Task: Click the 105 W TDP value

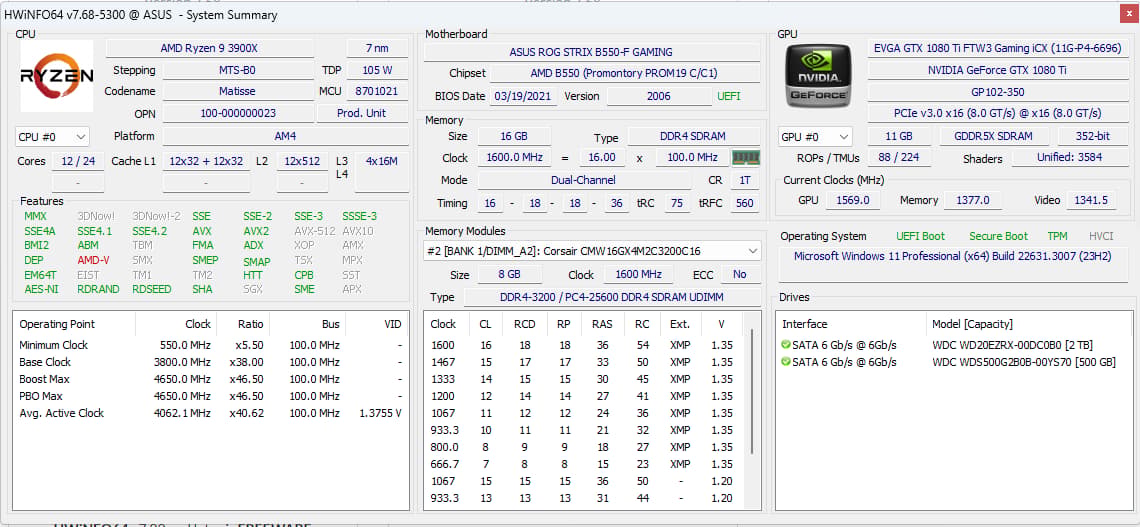Action: tap(377, 71)
